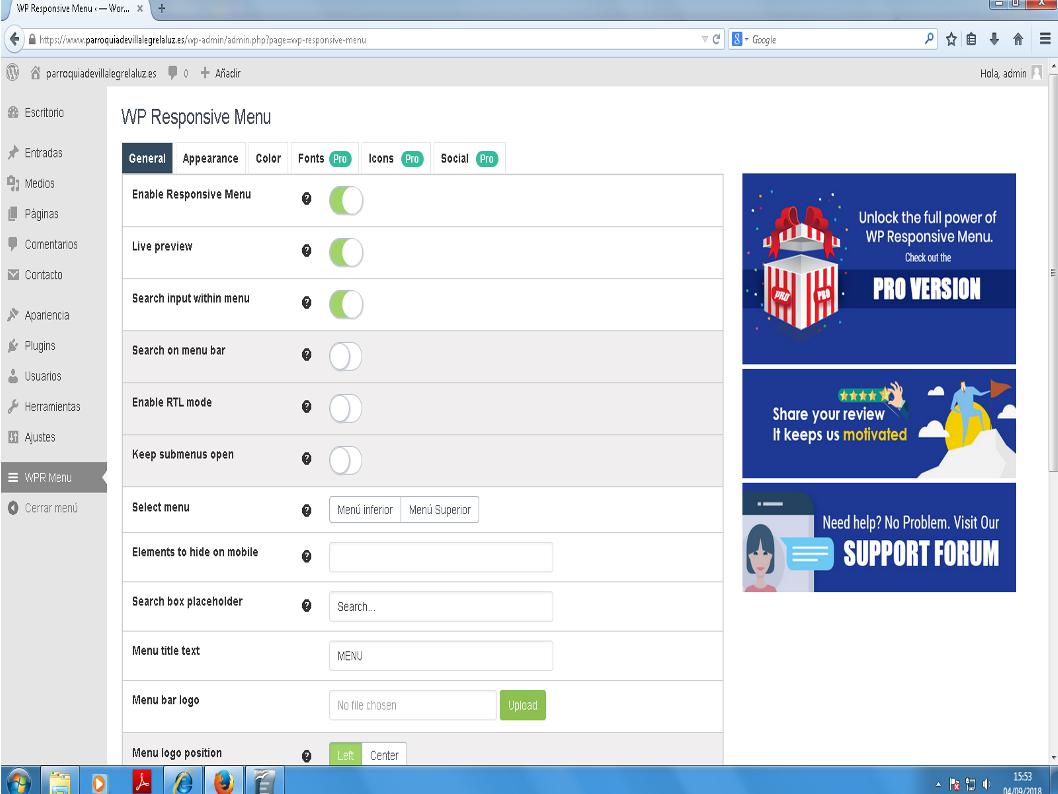Click the green Upload button
1058x794 pixels.
[523, 705]
